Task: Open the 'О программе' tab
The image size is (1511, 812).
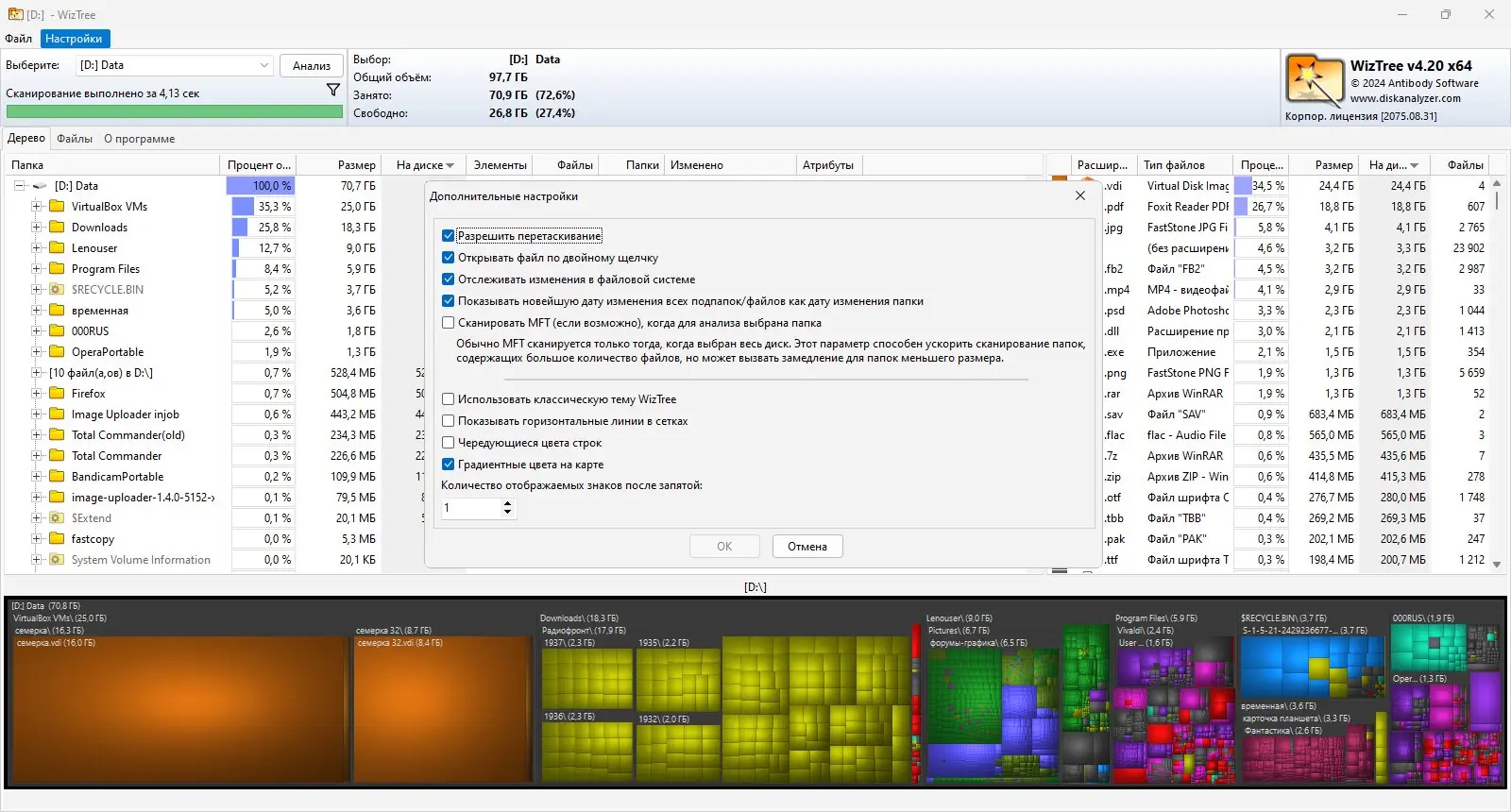Action: (x=140, y=139)
